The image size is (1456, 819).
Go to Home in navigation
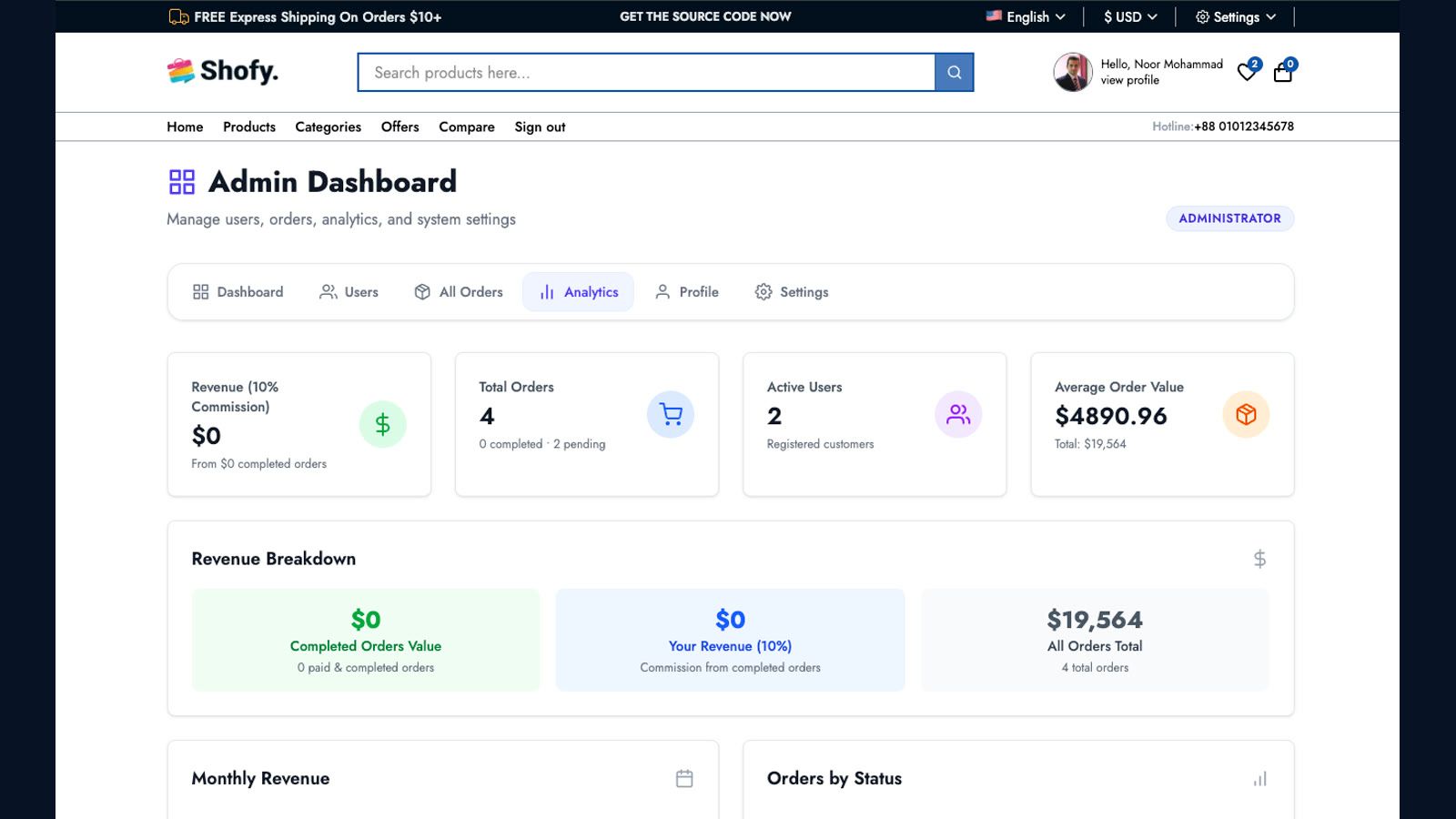click(185, 126)
